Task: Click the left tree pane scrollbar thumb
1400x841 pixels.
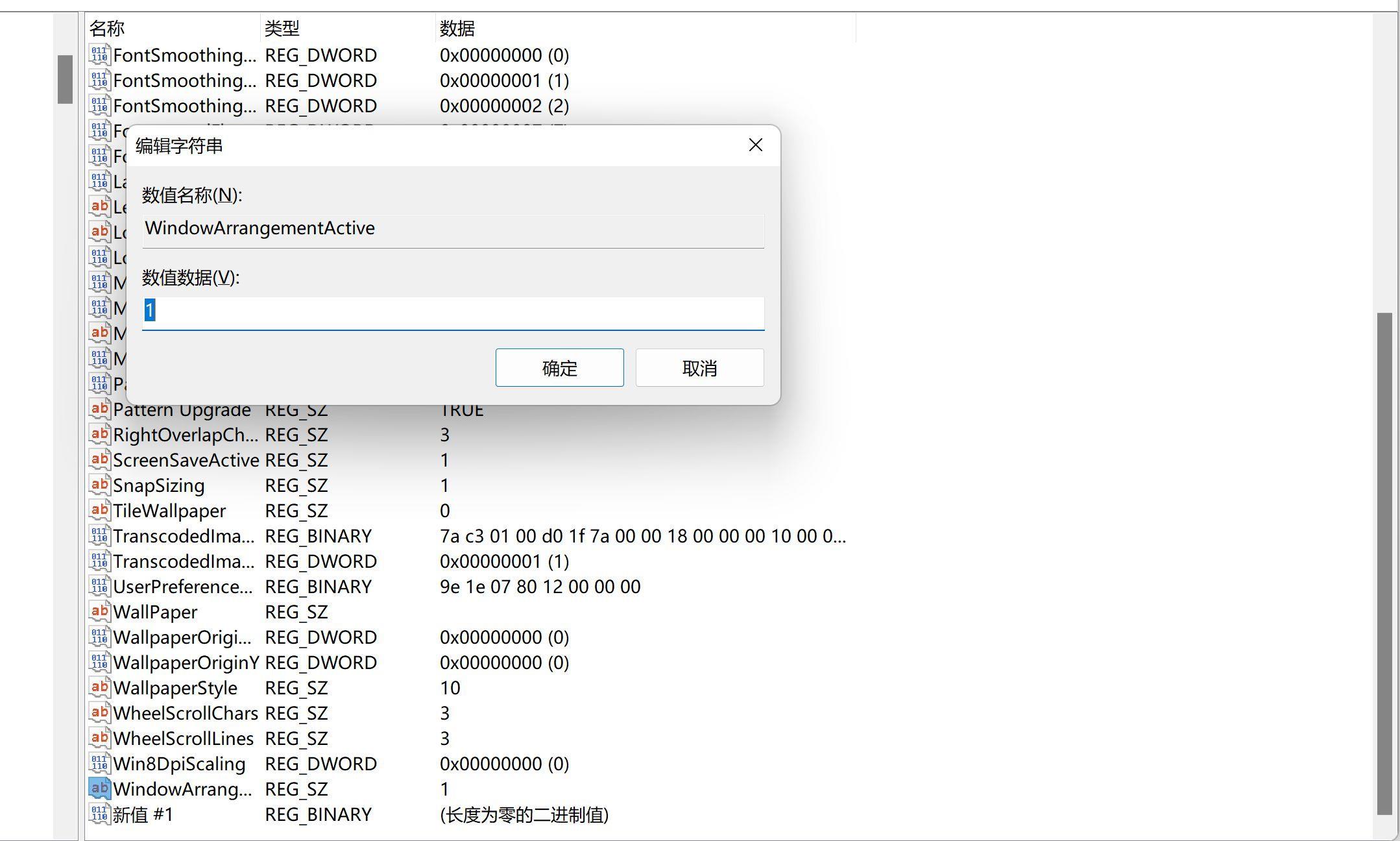Action: (65, 79)
